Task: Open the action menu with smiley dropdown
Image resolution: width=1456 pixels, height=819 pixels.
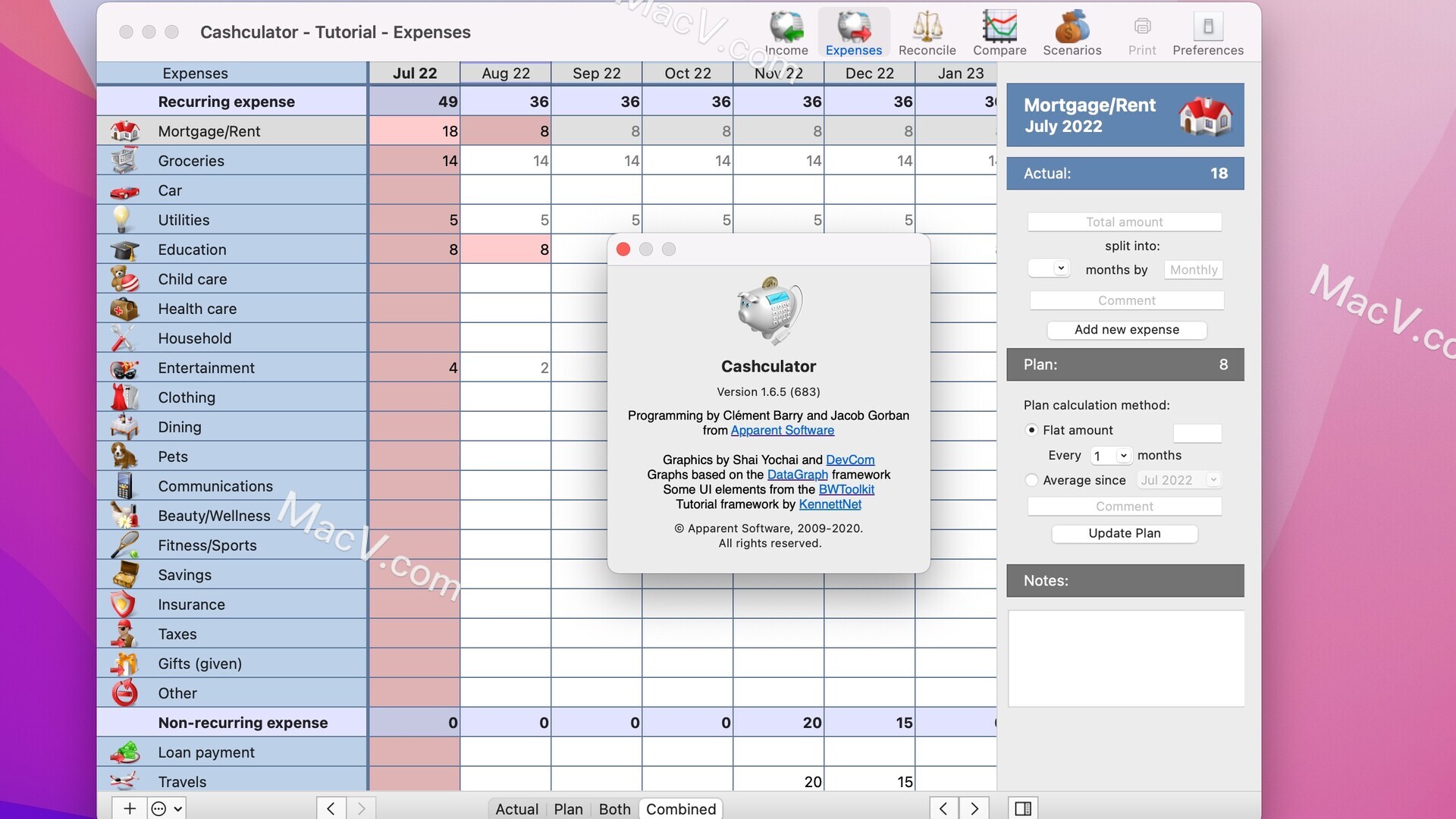Action: (166, 808)
